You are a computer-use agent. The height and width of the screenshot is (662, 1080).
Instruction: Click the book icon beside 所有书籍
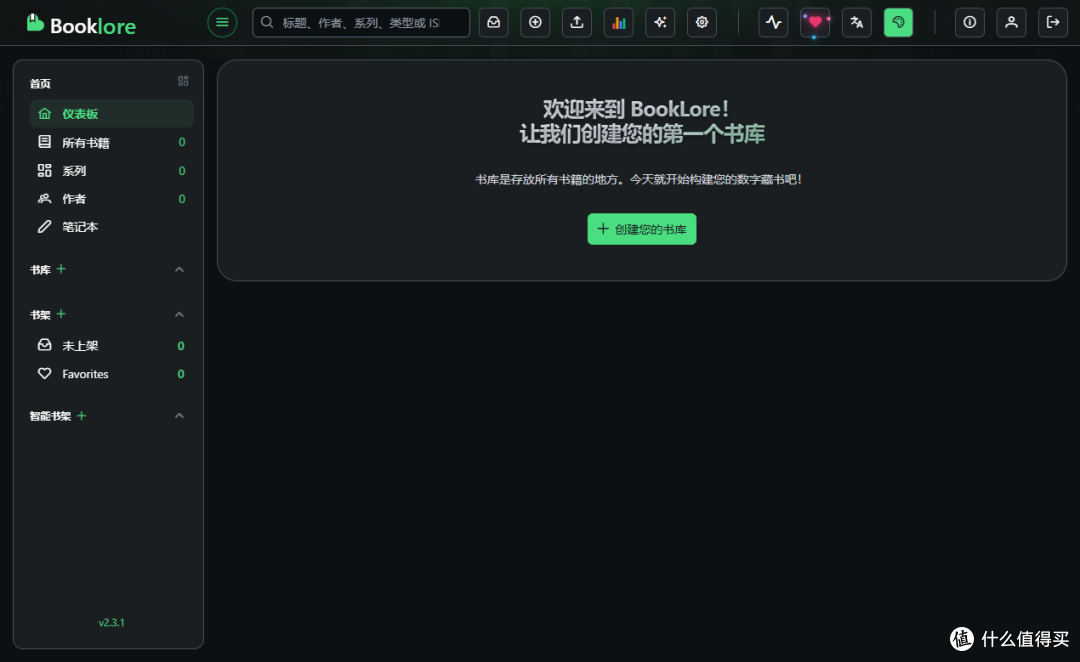pos(45,142)
